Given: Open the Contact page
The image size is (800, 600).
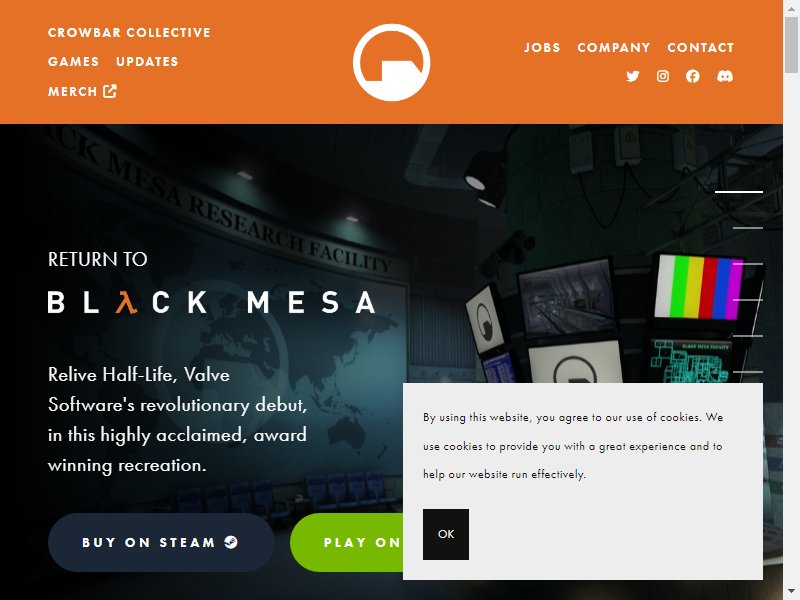Looking at the screenshot, I should point(701,47).
